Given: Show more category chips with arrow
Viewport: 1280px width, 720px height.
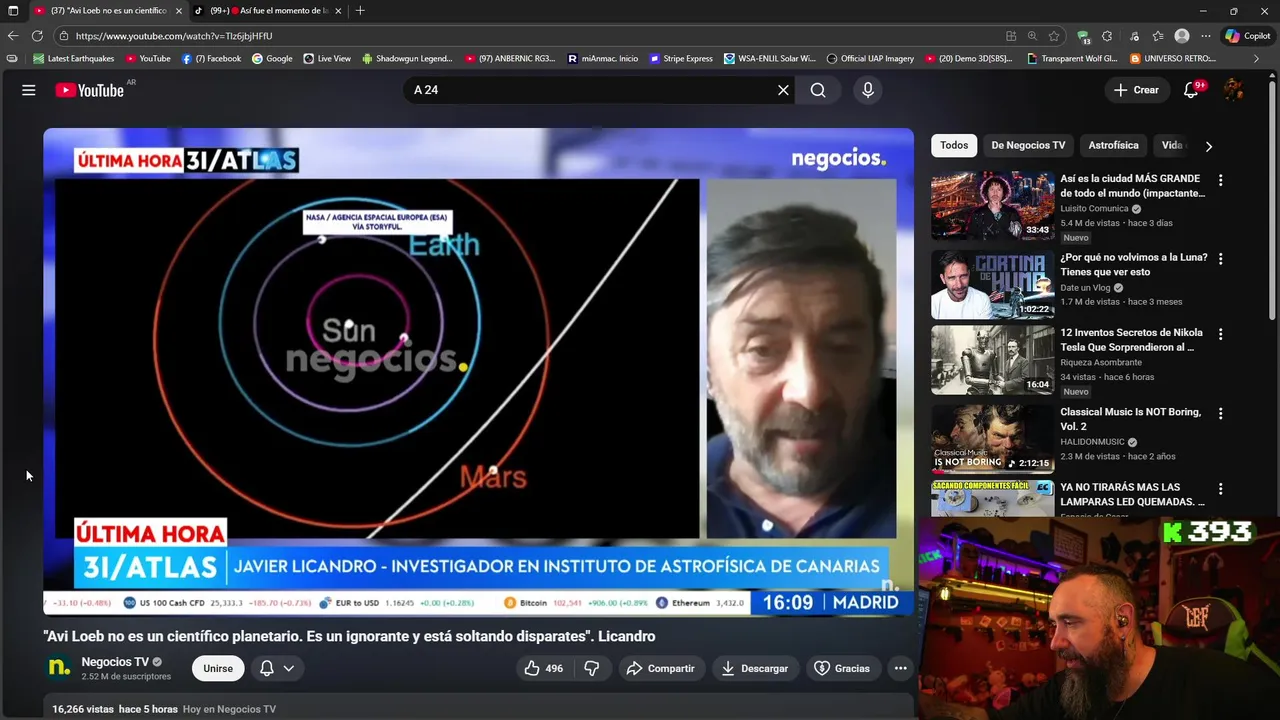Looking at the screenshot, I should (x=1208, y=146).
